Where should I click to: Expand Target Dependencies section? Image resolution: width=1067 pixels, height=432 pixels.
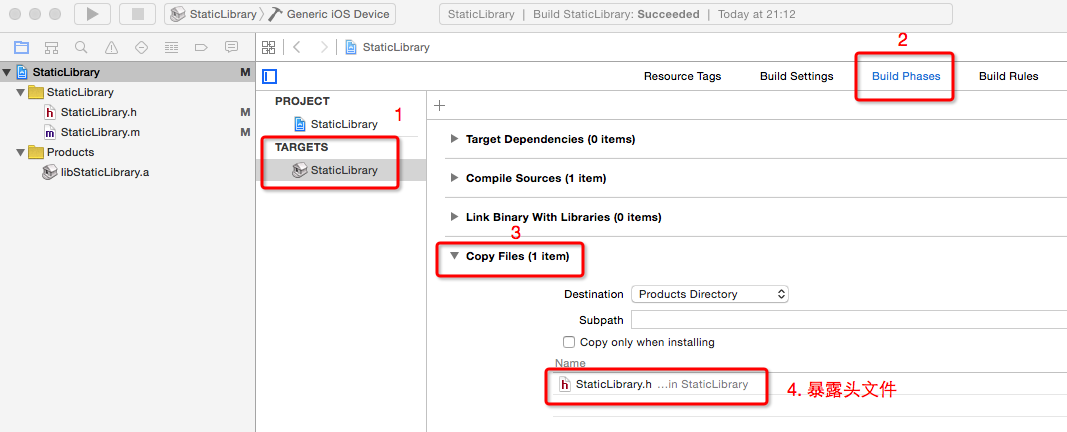[455, 139]
